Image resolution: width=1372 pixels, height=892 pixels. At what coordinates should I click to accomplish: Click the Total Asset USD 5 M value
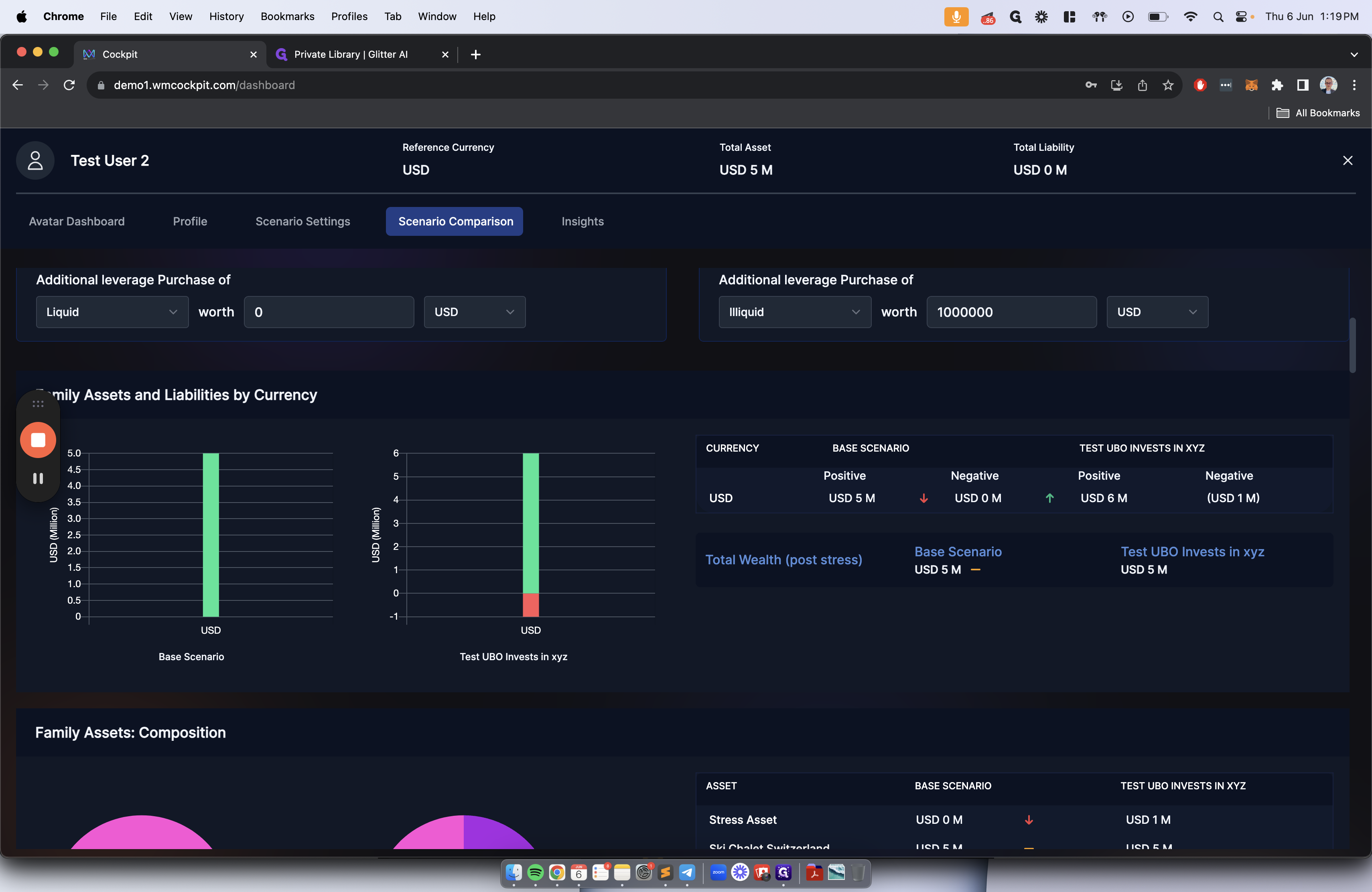[745, 170]
